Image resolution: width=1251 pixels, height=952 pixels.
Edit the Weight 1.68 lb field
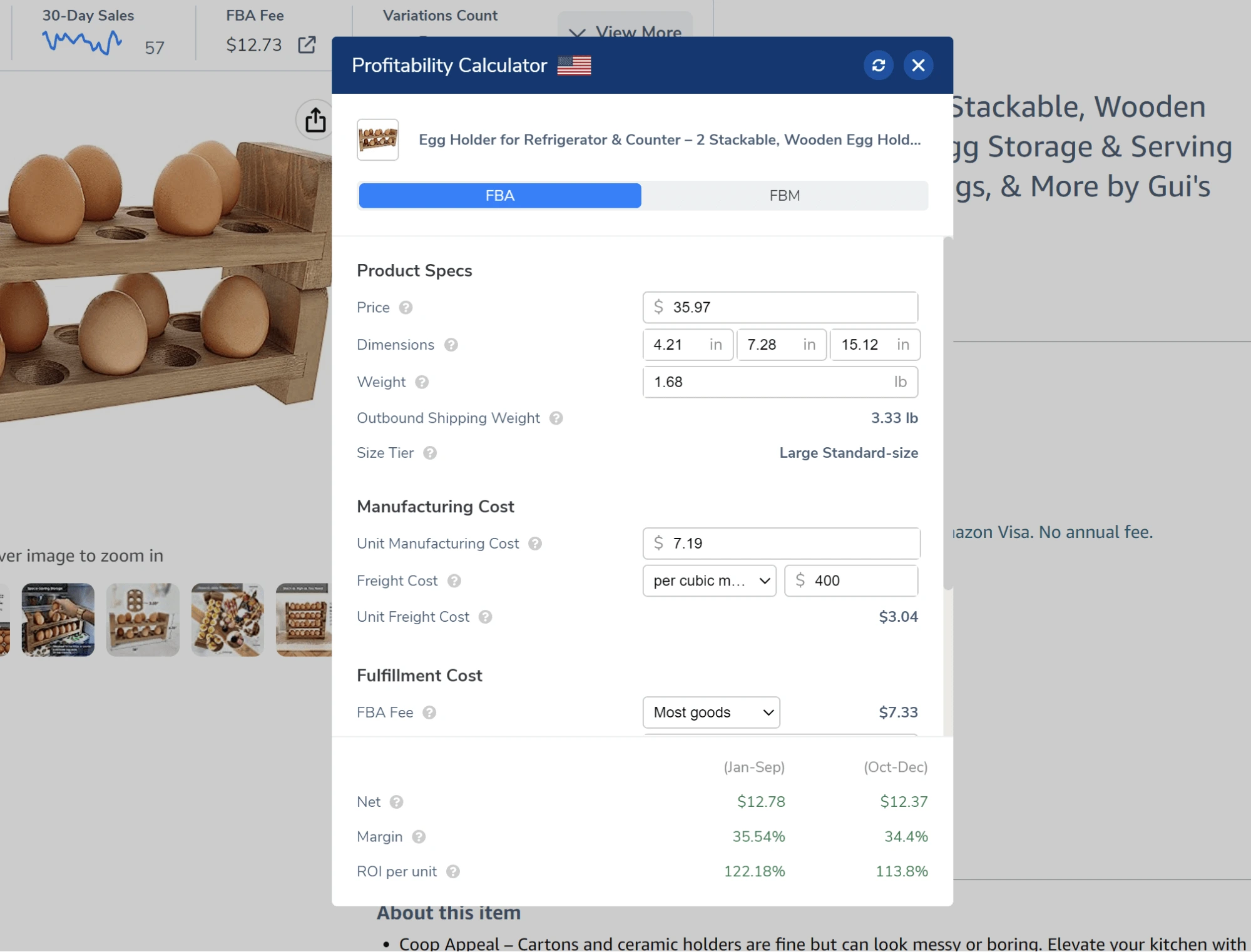click(780, 382)
